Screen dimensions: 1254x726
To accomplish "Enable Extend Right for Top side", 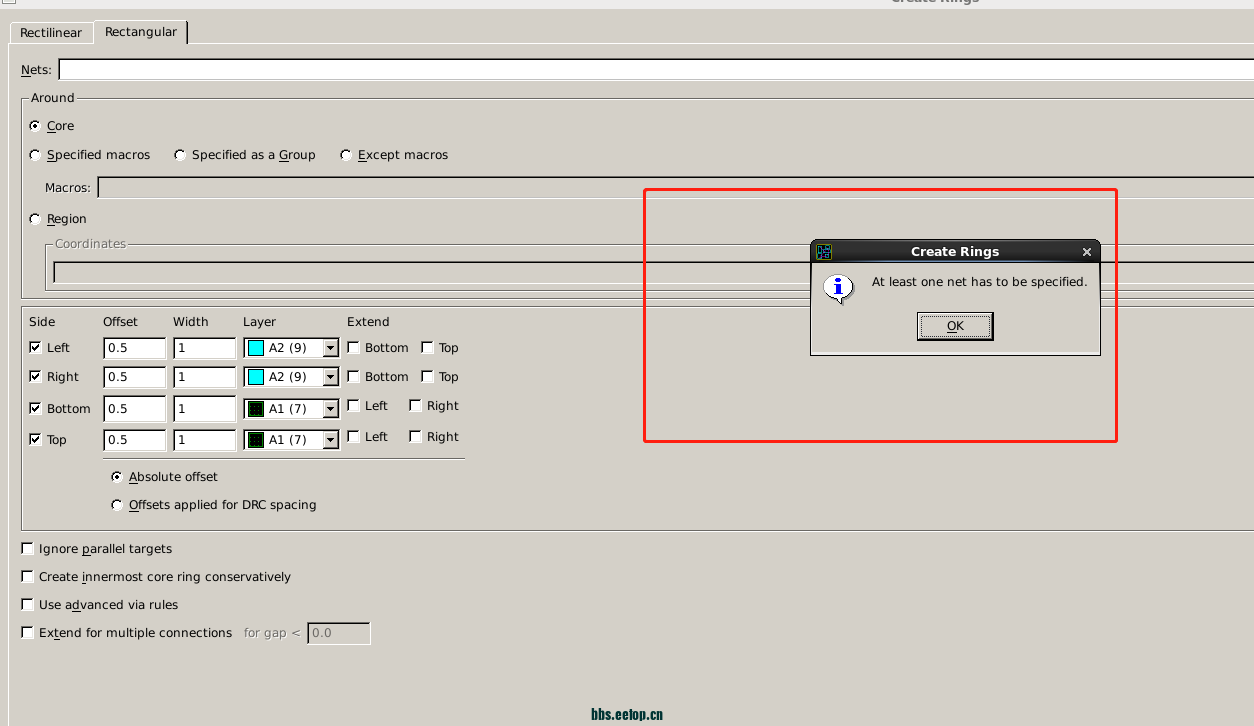I will click(415, 437).
